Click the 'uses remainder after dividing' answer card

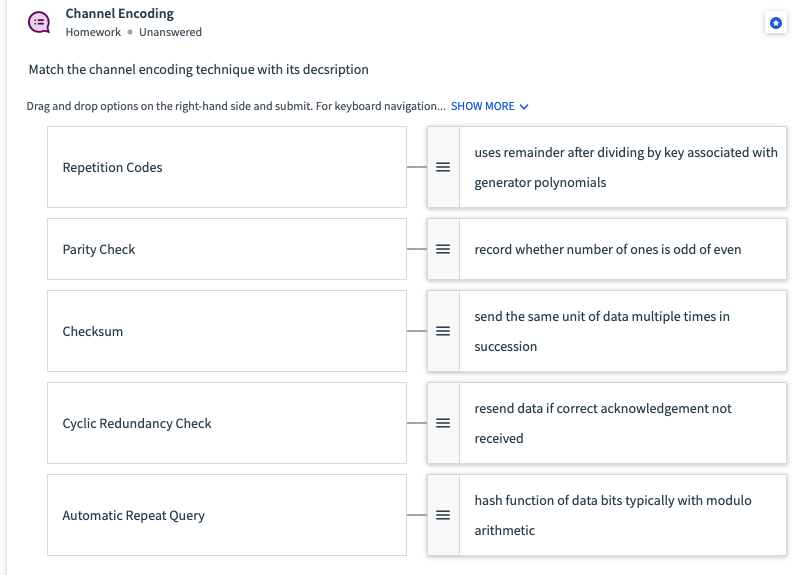point(607,167)
